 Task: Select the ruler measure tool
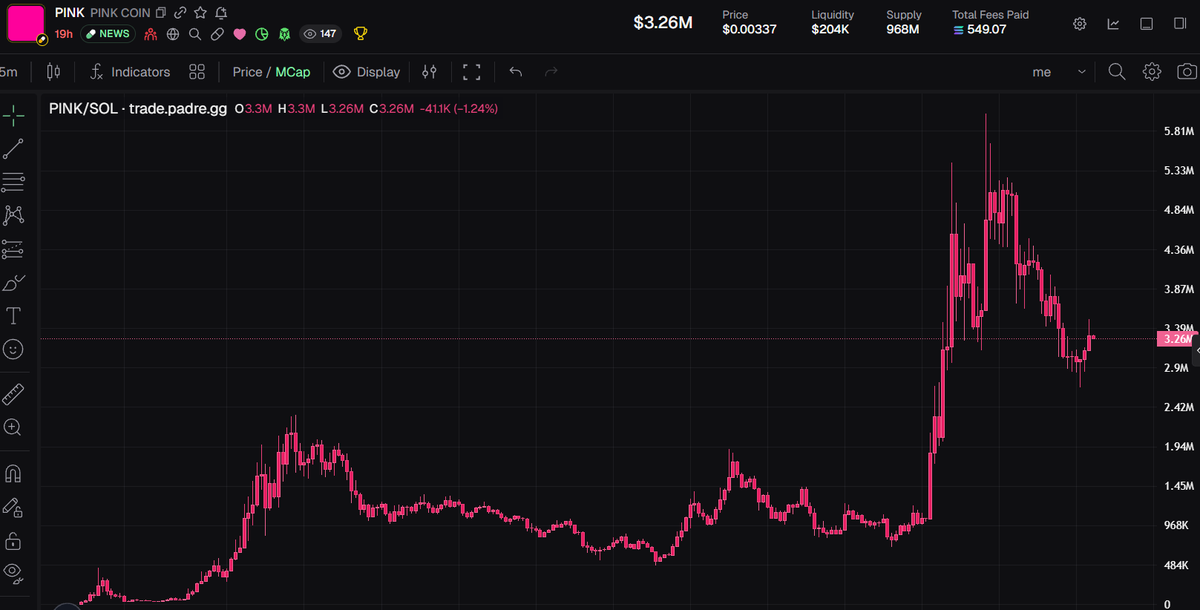click(x=14, y=393)
